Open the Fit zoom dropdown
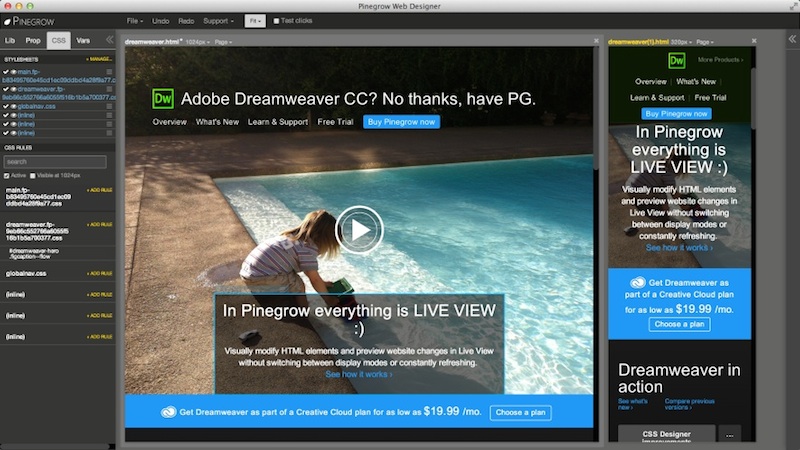The width and height of the screenshot is (800, 450). pyautogui.click(x=255, y=21)
